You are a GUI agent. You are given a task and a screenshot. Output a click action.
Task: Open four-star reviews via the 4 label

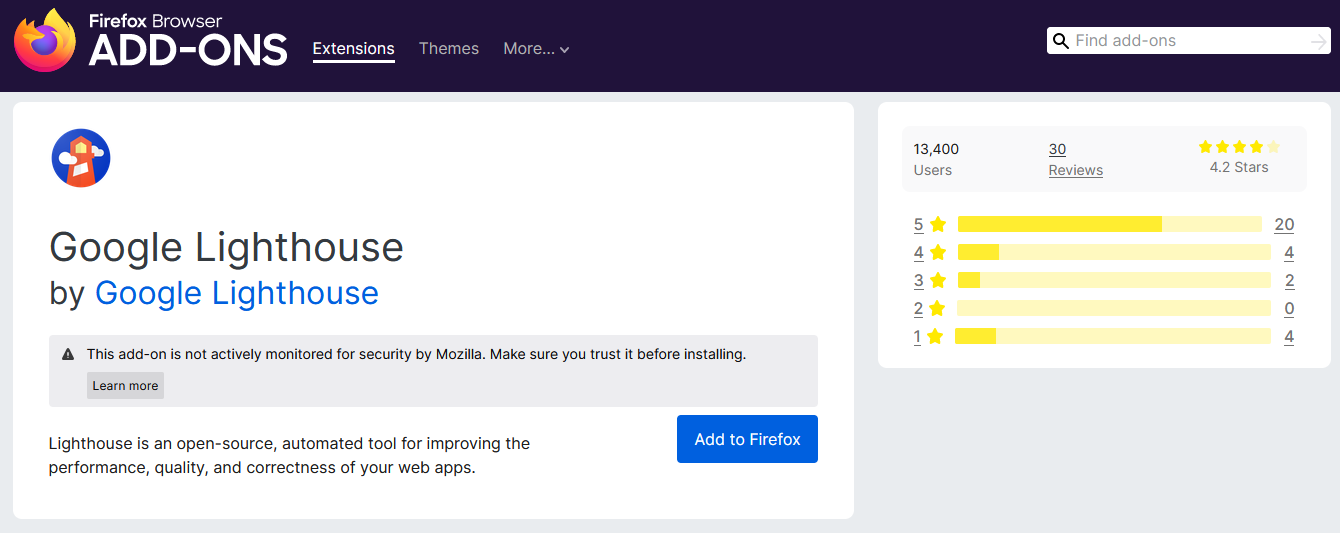(918, 252)
